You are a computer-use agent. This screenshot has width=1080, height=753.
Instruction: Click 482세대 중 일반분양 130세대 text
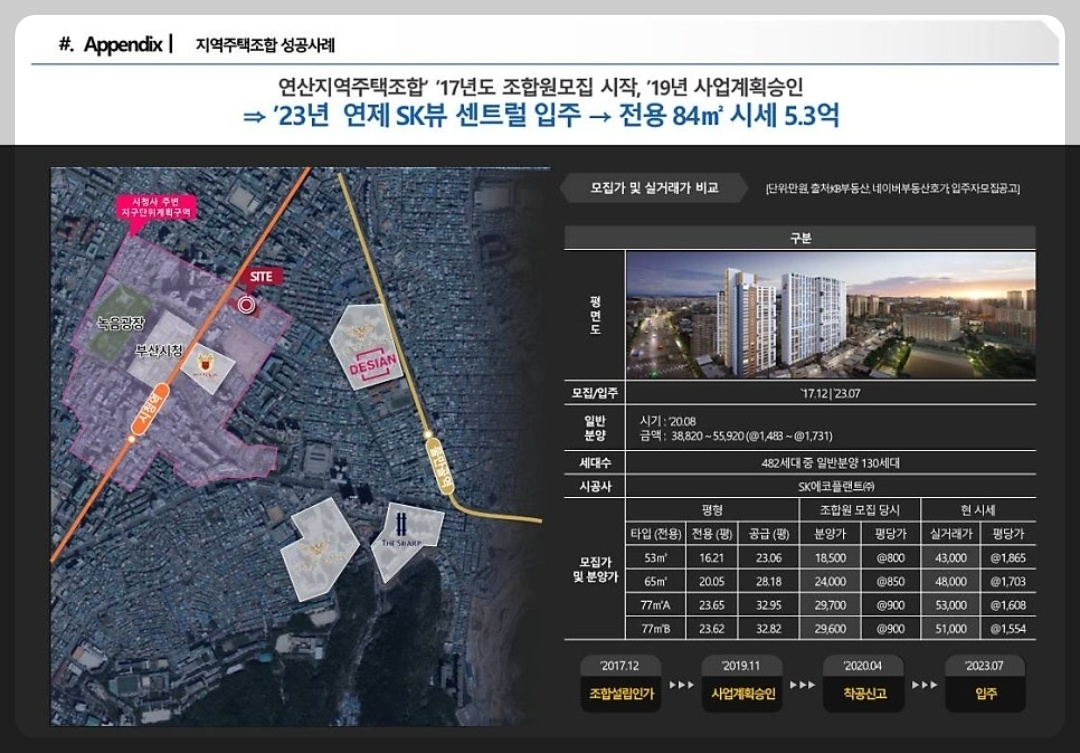830,463
